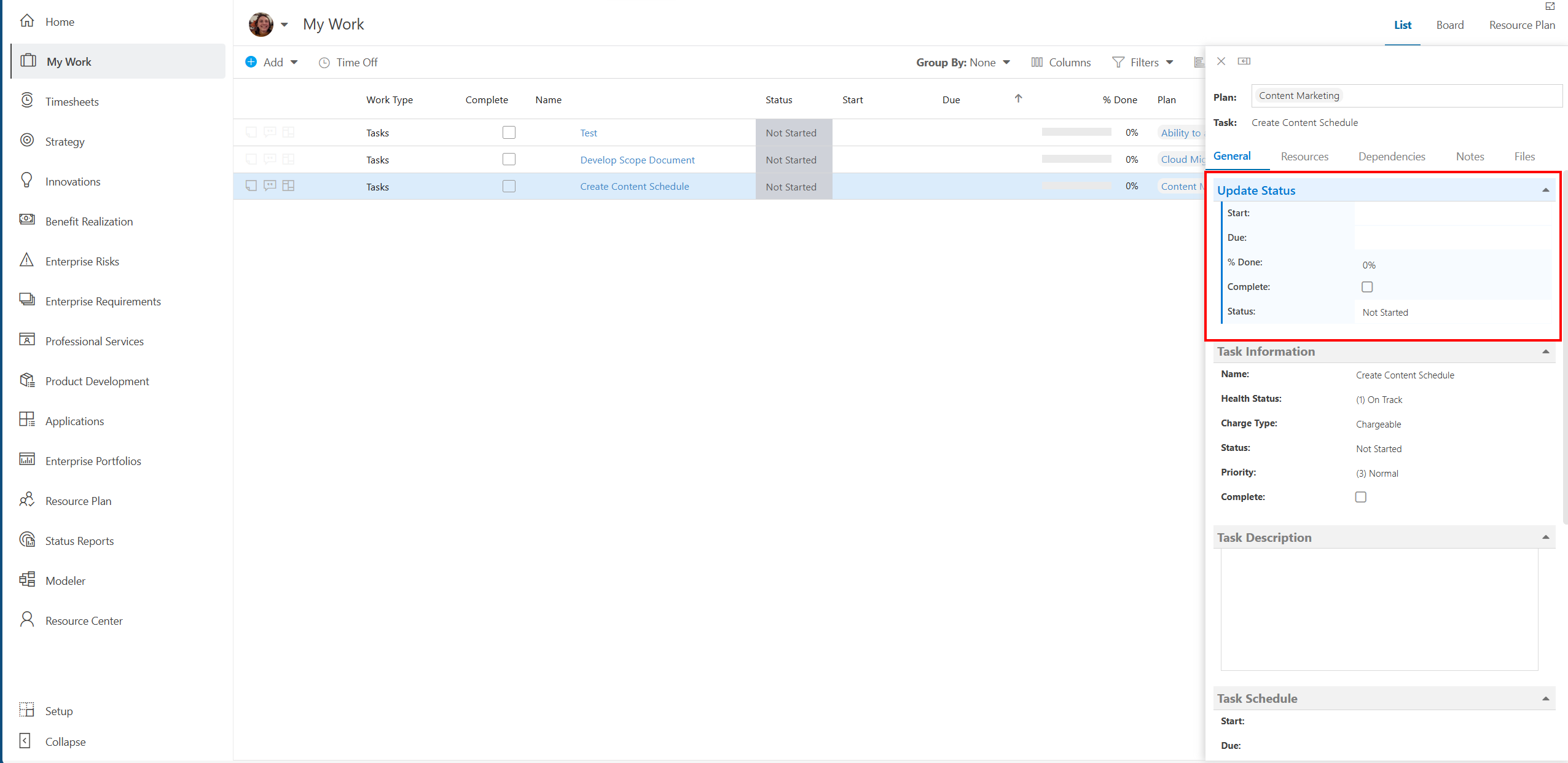Click the Applications grid icon
This screenshot has height=763, width=1568.
[27, 420]
